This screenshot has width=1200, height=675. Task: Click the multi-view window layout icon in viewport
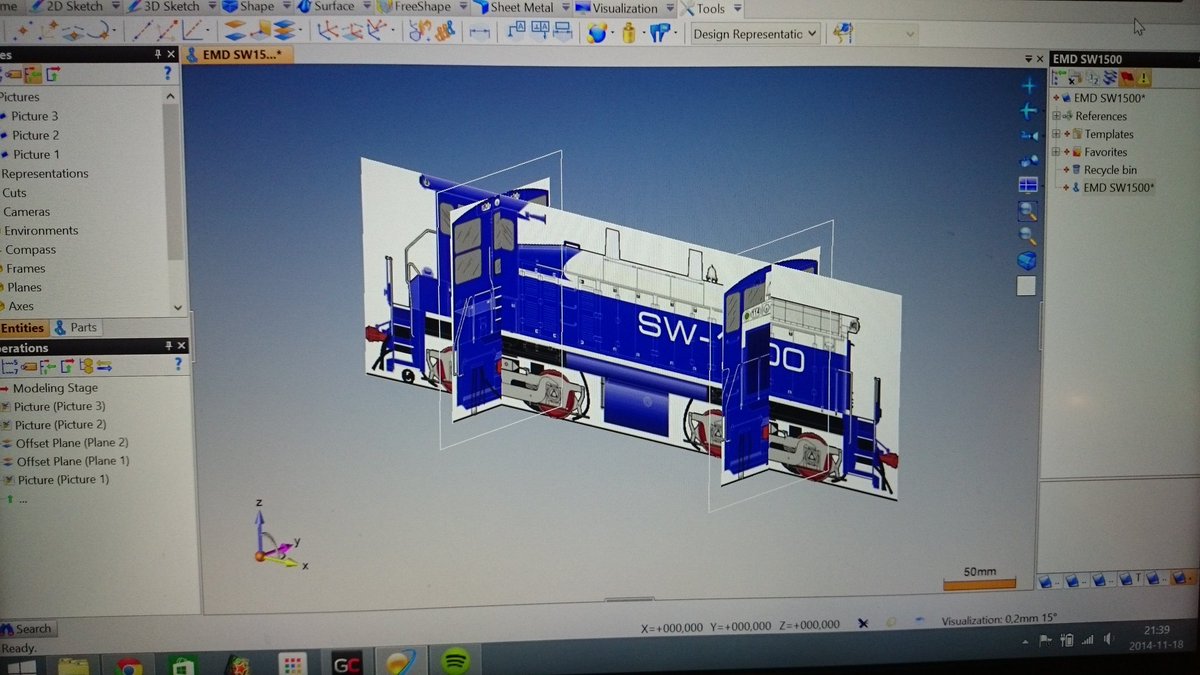coord(1027,184)
